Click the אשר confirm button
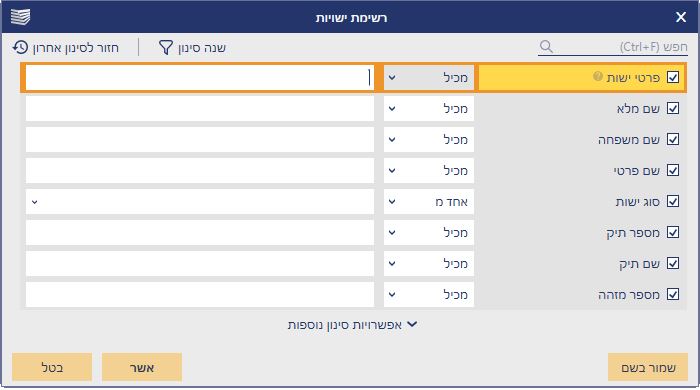 [x=142, y=367]
